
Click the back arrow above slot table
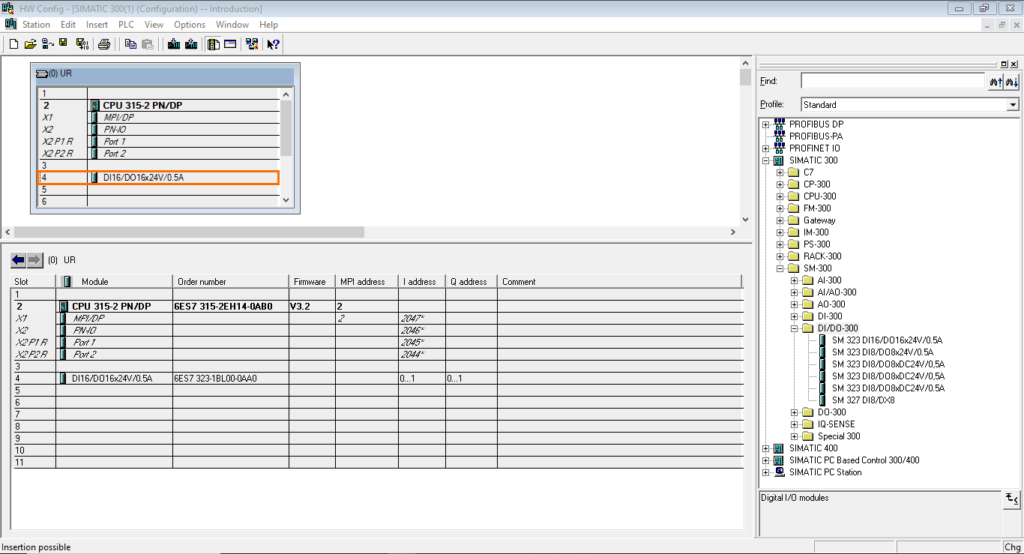(18, 260)
